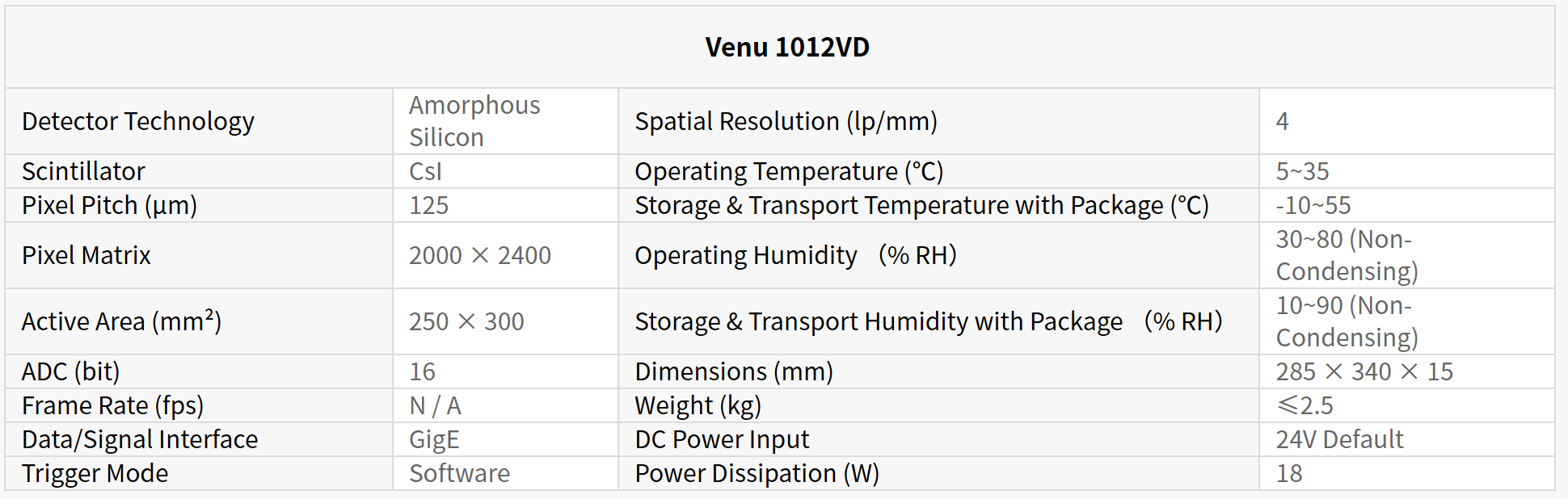Click the Pixel Pitch value 125
1568x499 pixels.
[x=428, y=206]
